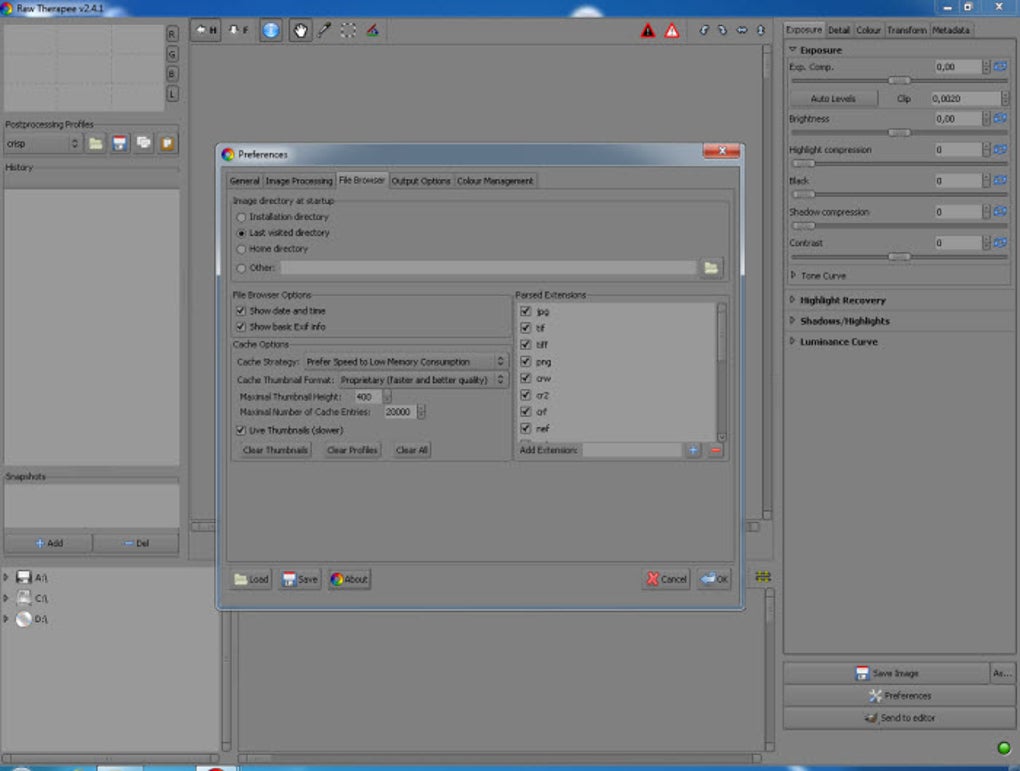Click the Clear All cache button

pos(412,450)
